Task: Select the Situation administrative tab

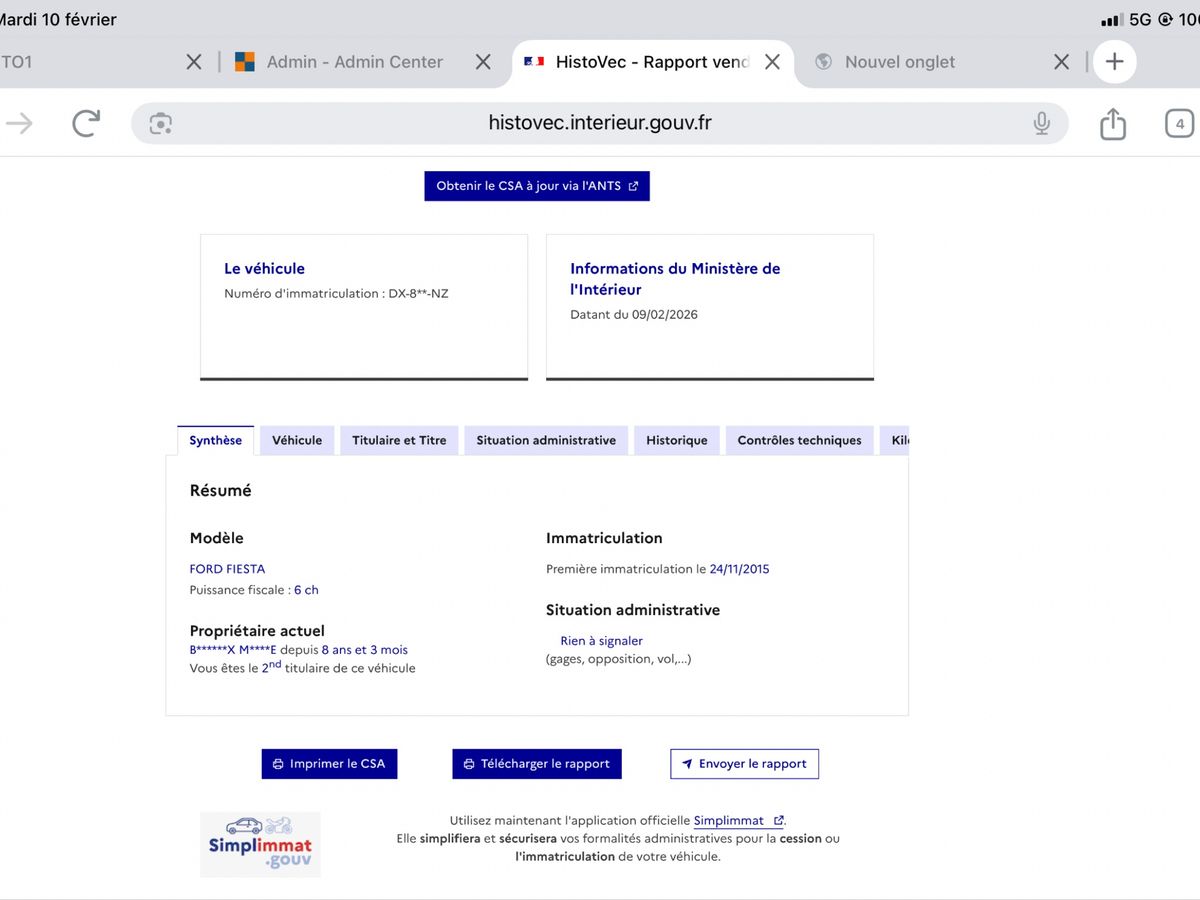Action: 546,440
